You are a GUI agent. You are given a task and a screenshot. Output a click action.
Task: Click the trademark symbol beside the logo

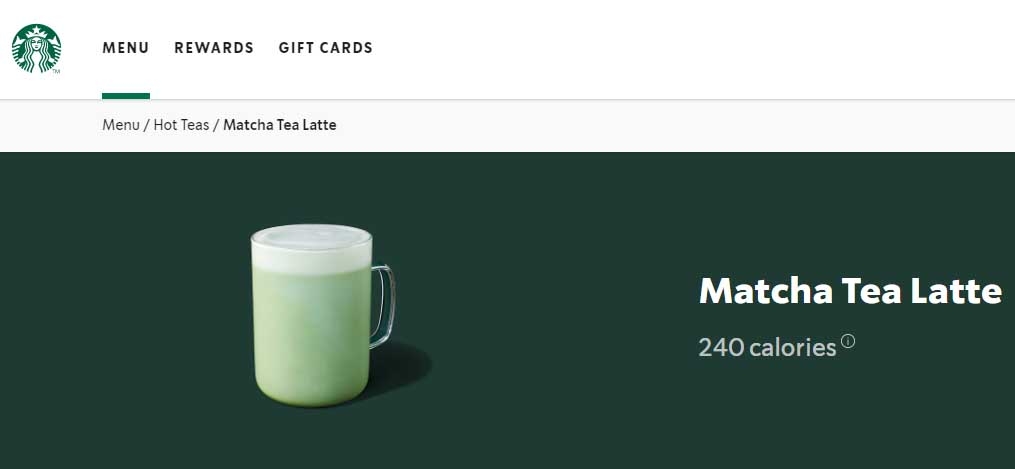(x=56, y=71)
